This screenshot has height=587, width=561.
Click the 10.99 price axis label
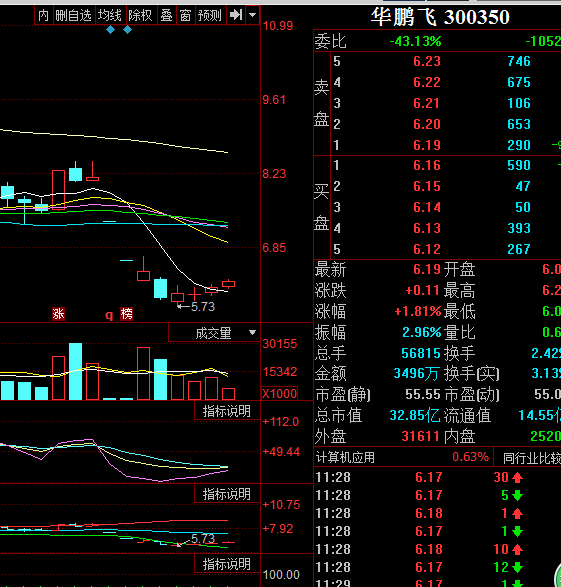(x=278, y=26)
